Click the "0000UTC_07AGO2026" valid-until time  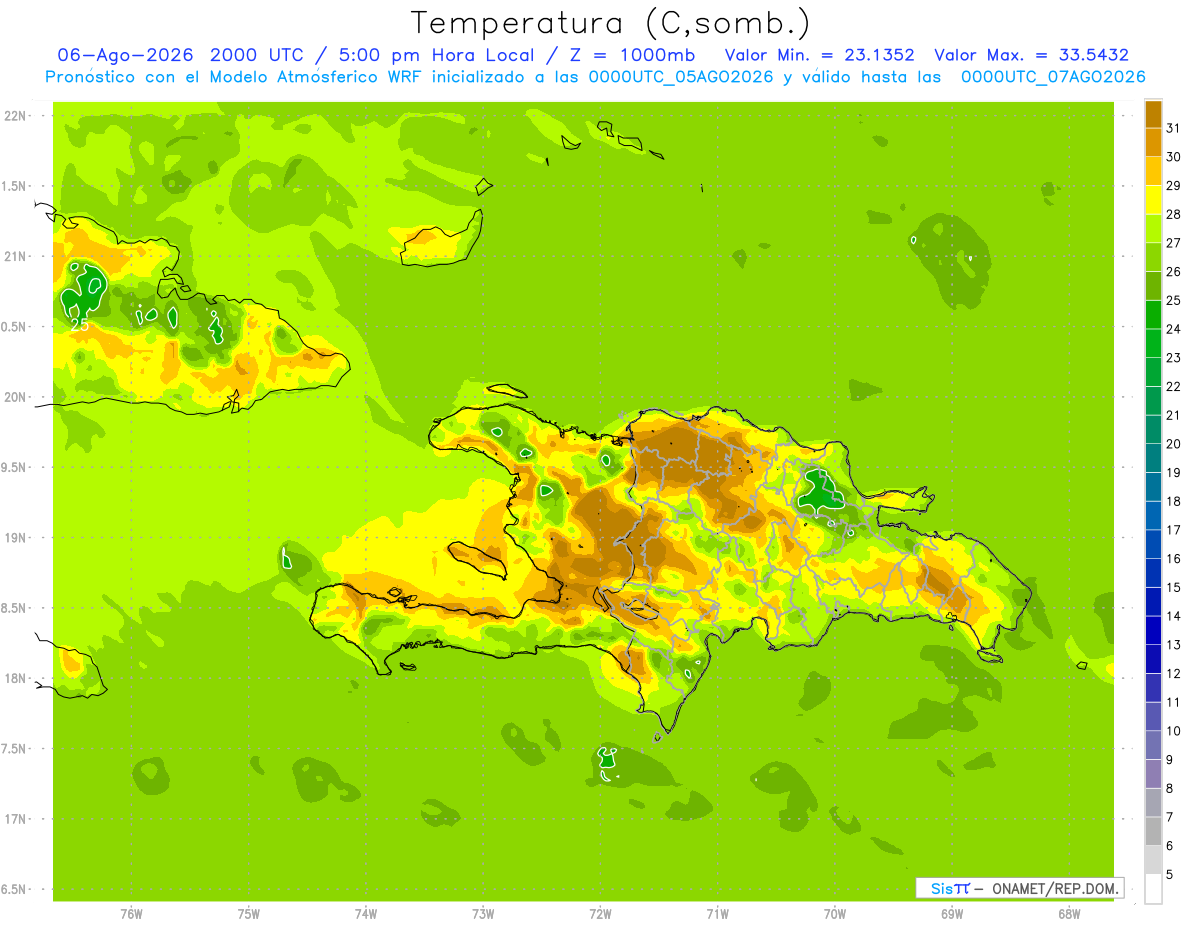click(x=1053, y=77)
